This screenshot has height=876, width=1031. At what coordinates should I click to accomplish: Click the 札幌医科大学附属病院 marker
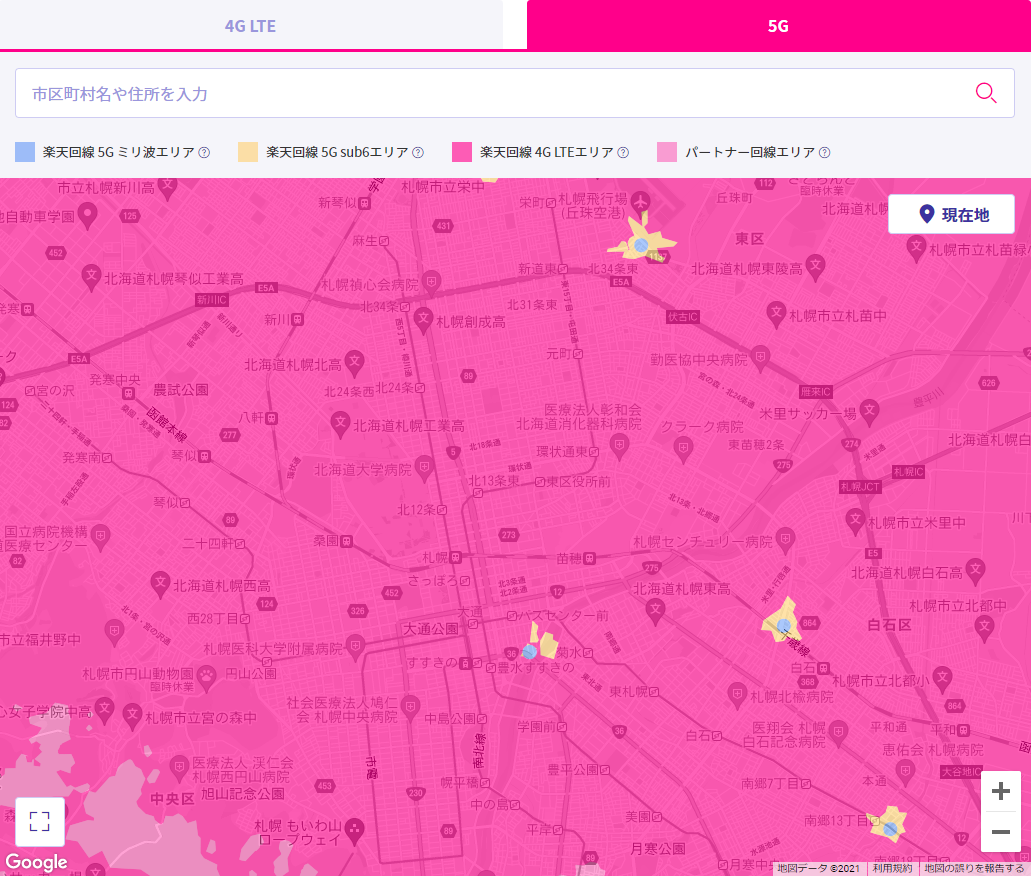[x=355, y=647]
